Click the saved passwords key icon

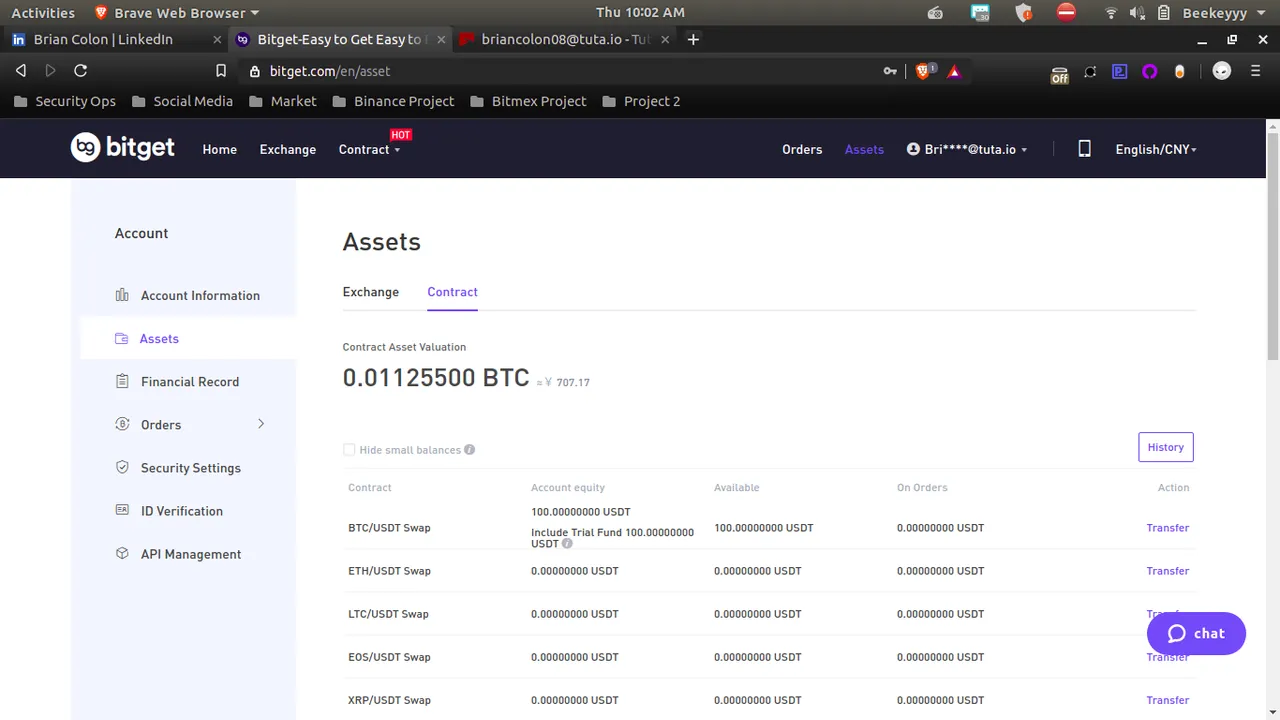click(890, 71)
